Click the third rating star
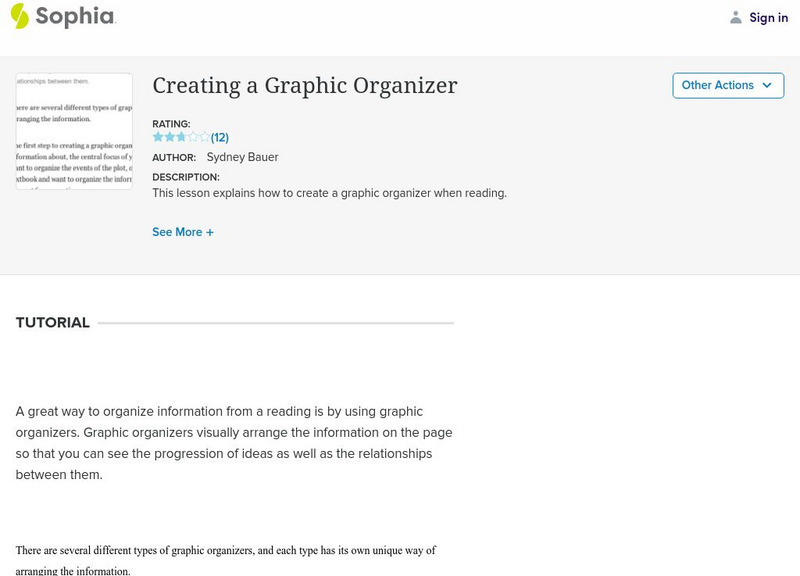Screen dimensions: 800x576 click(x=181, y=137)
